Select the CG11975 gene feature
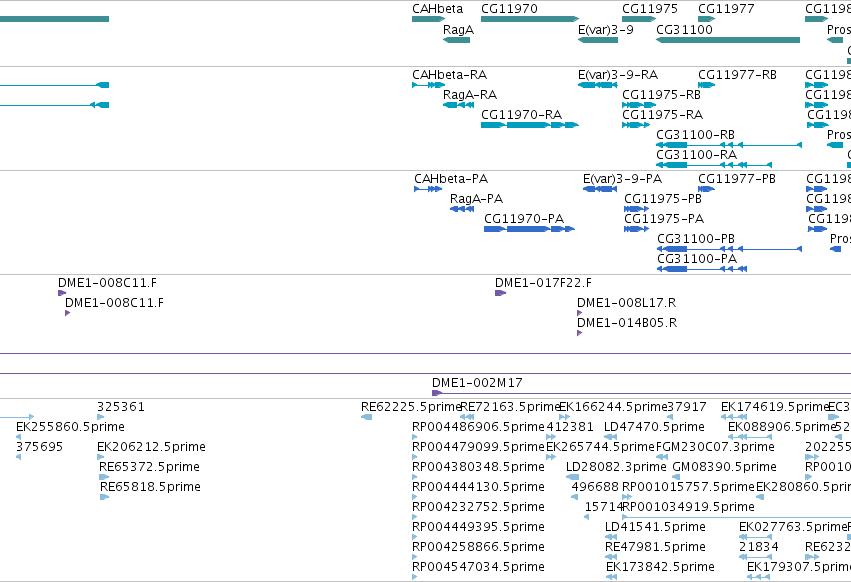Screen dimensions: 851x582 (x=639, y=19)
